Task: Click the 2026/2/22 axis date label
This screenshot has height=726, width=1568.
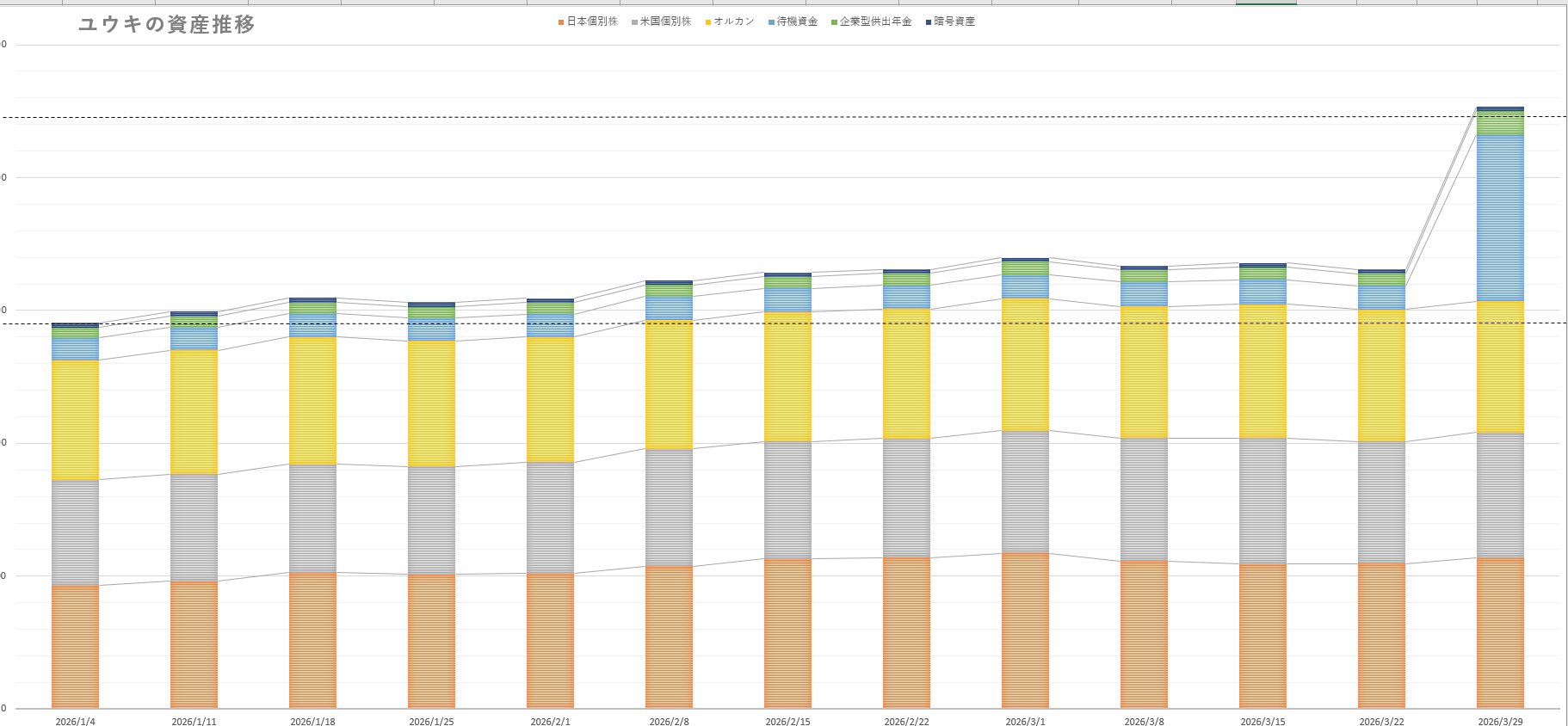Action: [906, 721]
